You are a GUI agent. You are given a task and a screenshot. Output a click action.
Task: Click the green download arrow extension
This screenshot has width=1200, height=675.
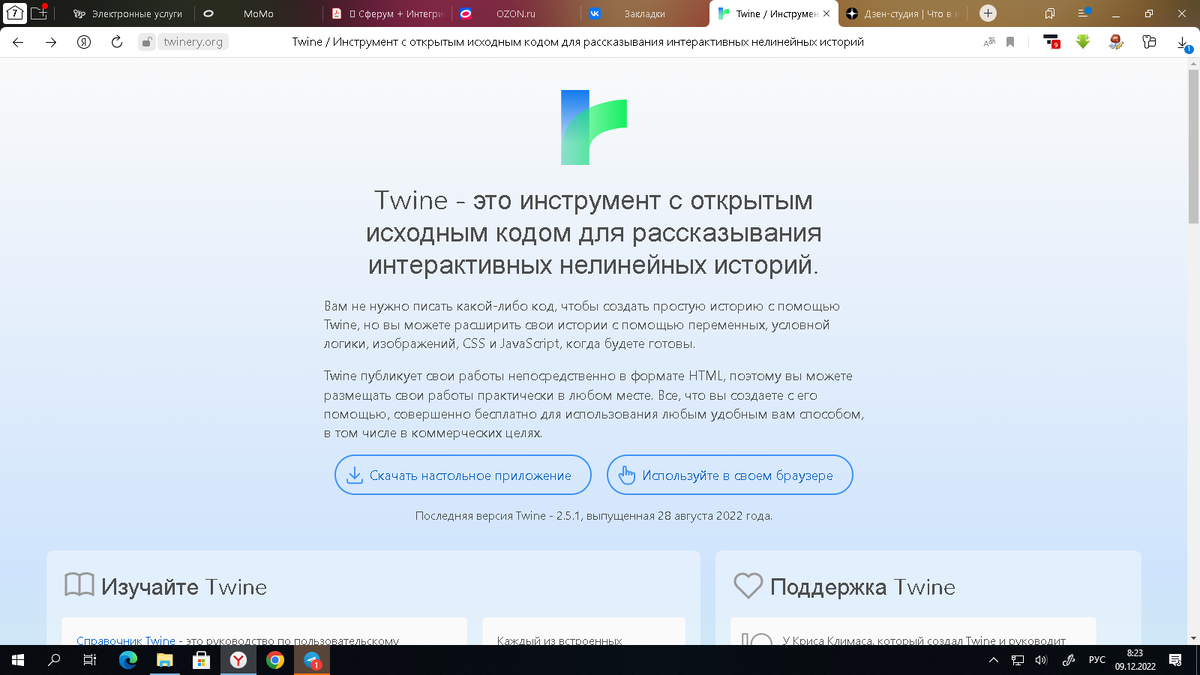click(x=1083, y=42)
